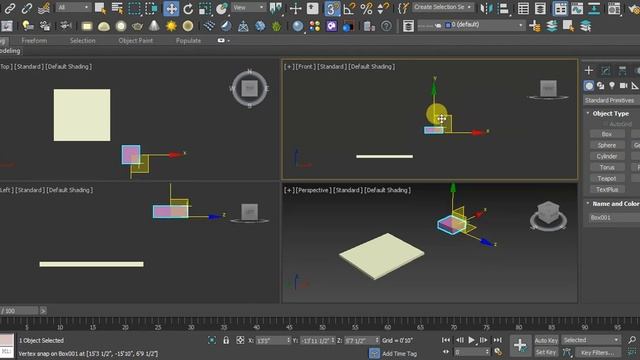Open the ribbon minimize options dropdown arrow

(x=228, y=40)
